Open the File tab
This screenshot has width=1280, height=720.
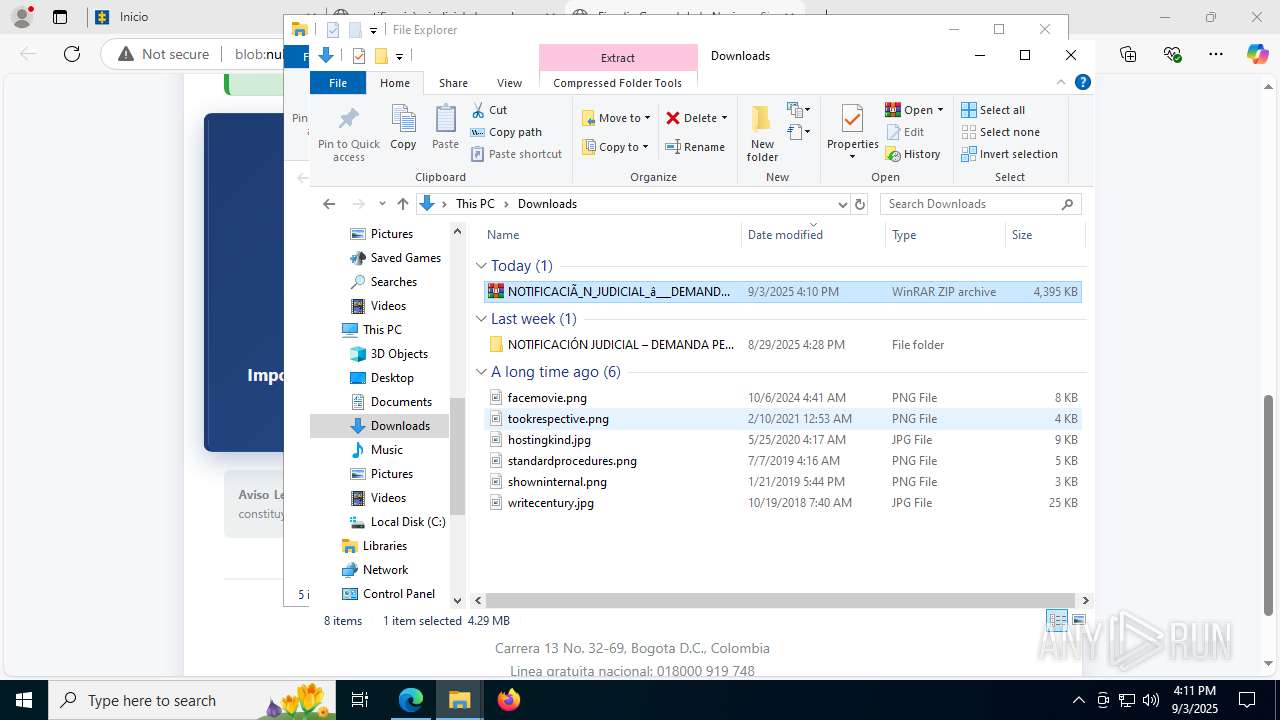(x=338, y=83)
